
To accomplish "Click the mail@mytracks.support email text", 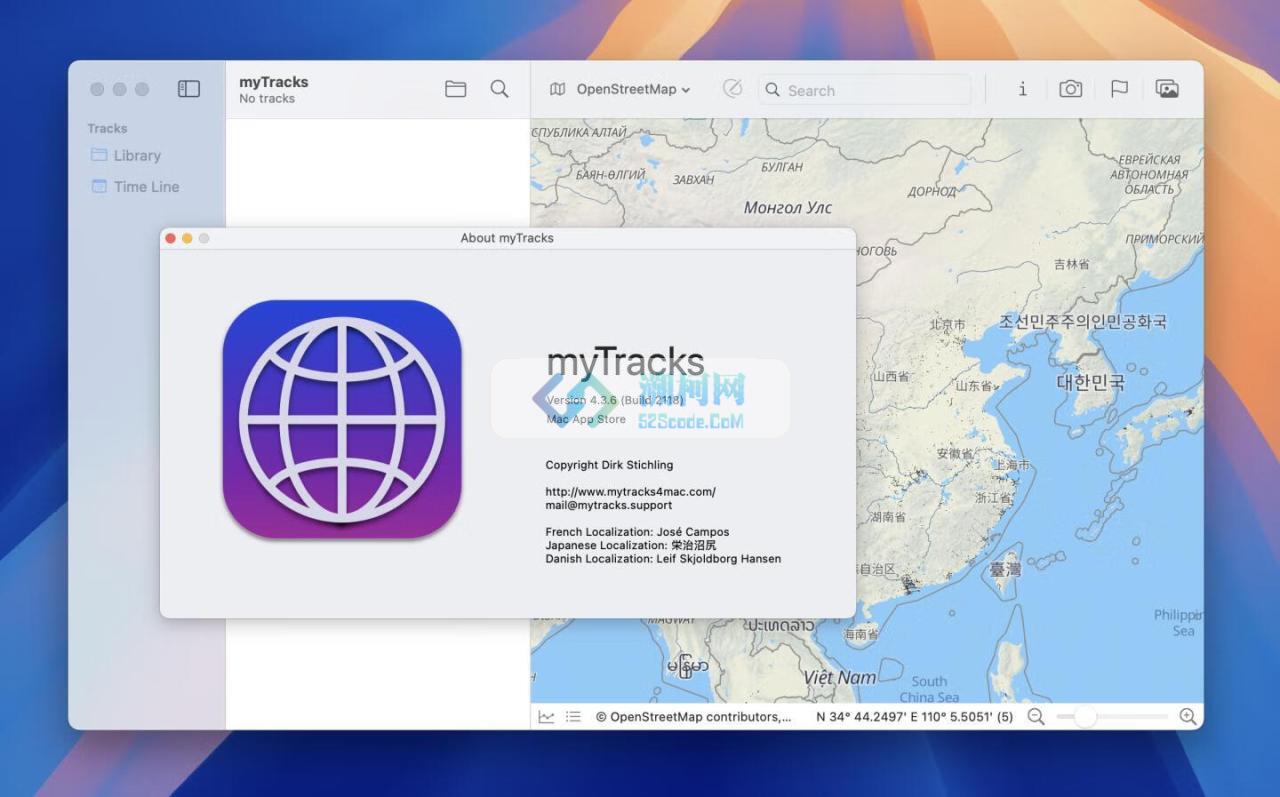I will 609,505.
